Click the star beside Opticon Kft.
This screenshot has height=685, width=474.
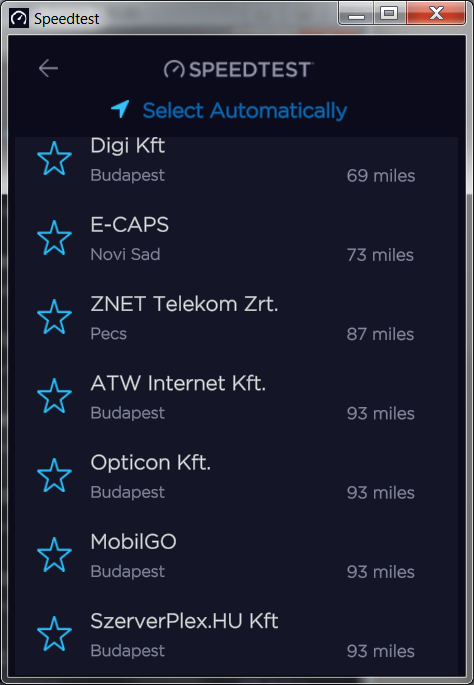(x=54, y=475)
